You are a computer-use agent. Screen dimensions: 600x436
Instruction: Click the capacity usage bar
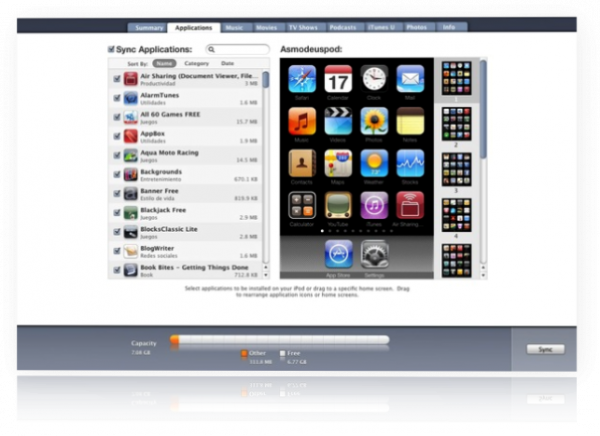pyautogui.click(x=280, y=340)
